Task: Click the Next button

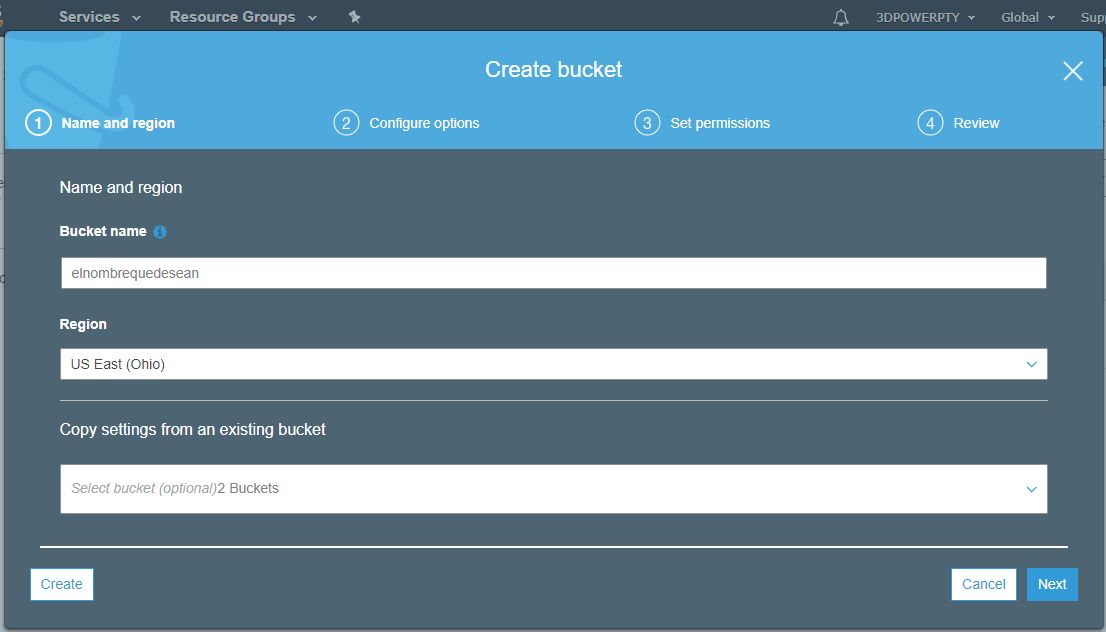Action: 1052,584
